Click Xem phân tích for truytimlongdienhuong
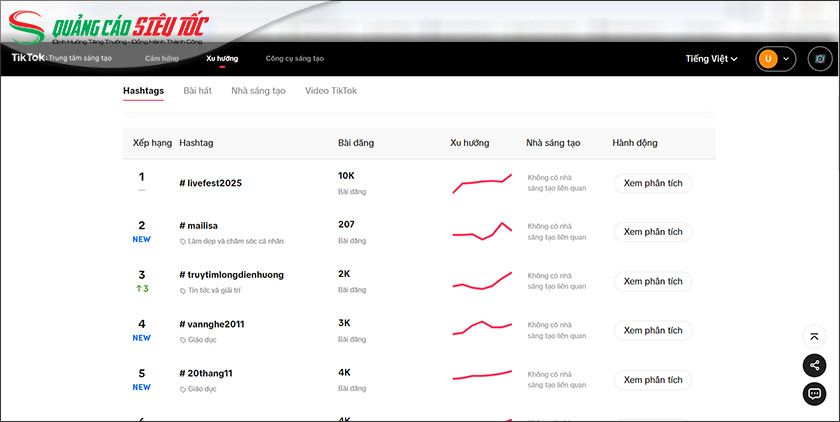The height and width of the screenshot is (422, 840). 652,281
